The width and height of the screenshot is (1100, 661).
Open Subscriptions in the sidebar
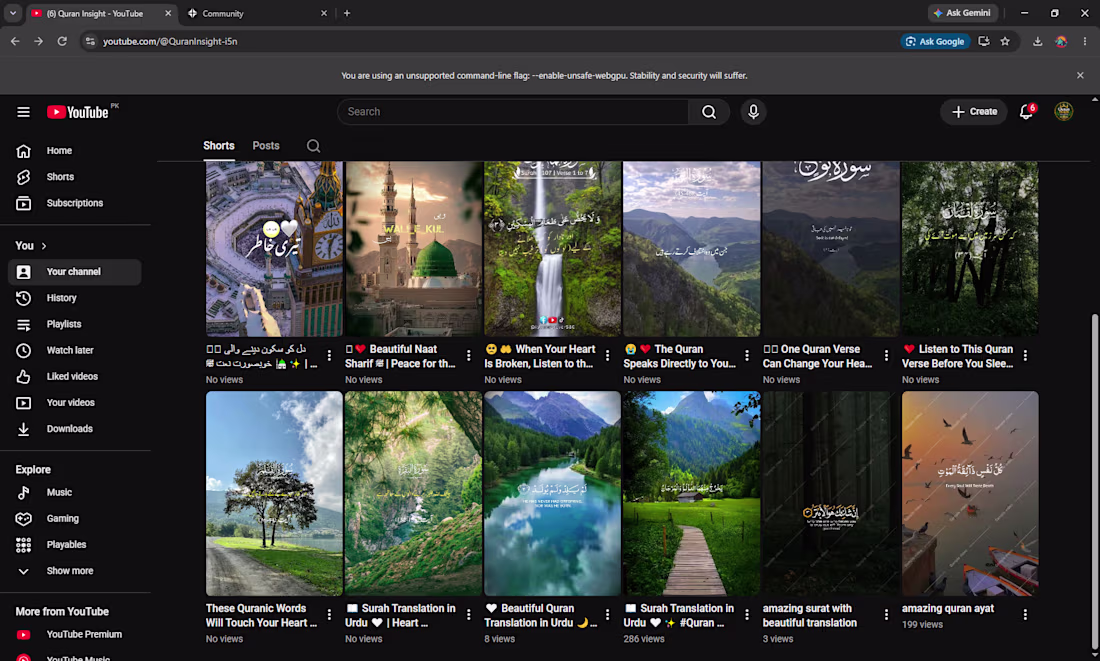[75, 203]
